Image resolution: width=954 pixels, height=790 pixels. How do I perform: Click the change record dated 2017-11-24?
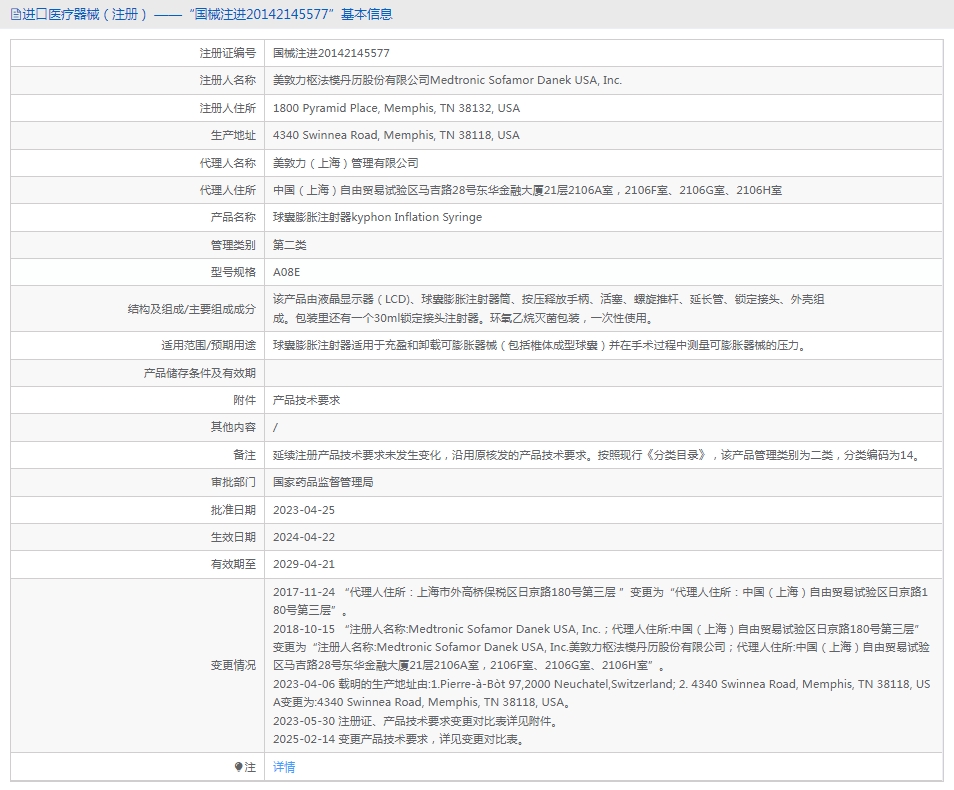tap(600, 601)
